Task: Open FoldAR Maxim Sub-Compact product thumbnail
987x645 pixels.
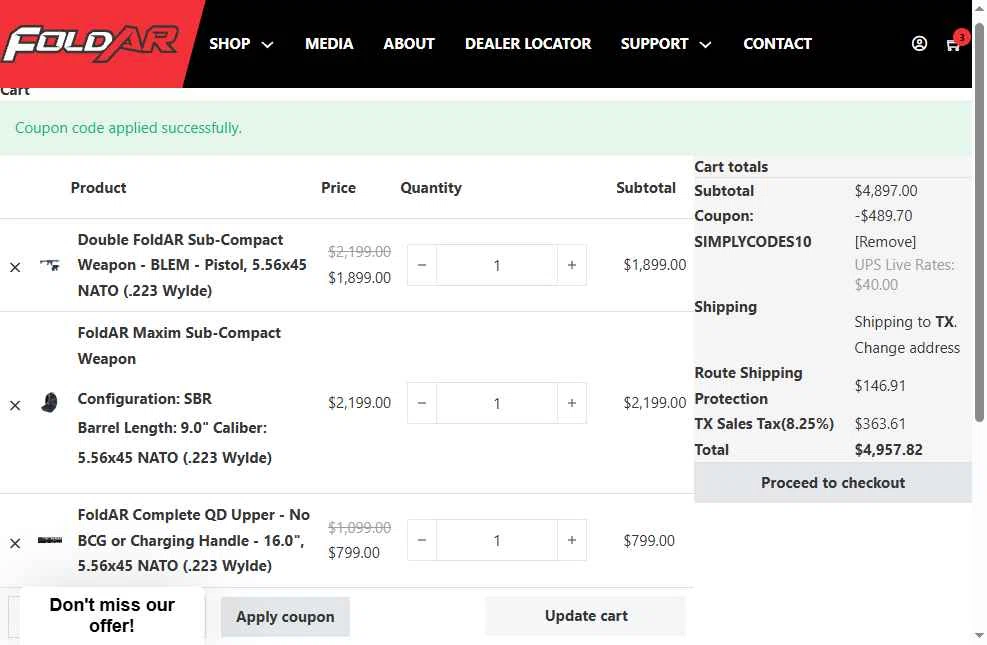Action: (50, 402)
